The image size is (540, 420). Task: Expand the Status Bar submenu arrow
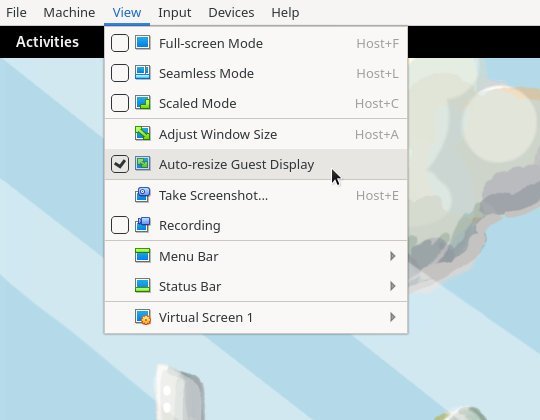coord(393,286)
